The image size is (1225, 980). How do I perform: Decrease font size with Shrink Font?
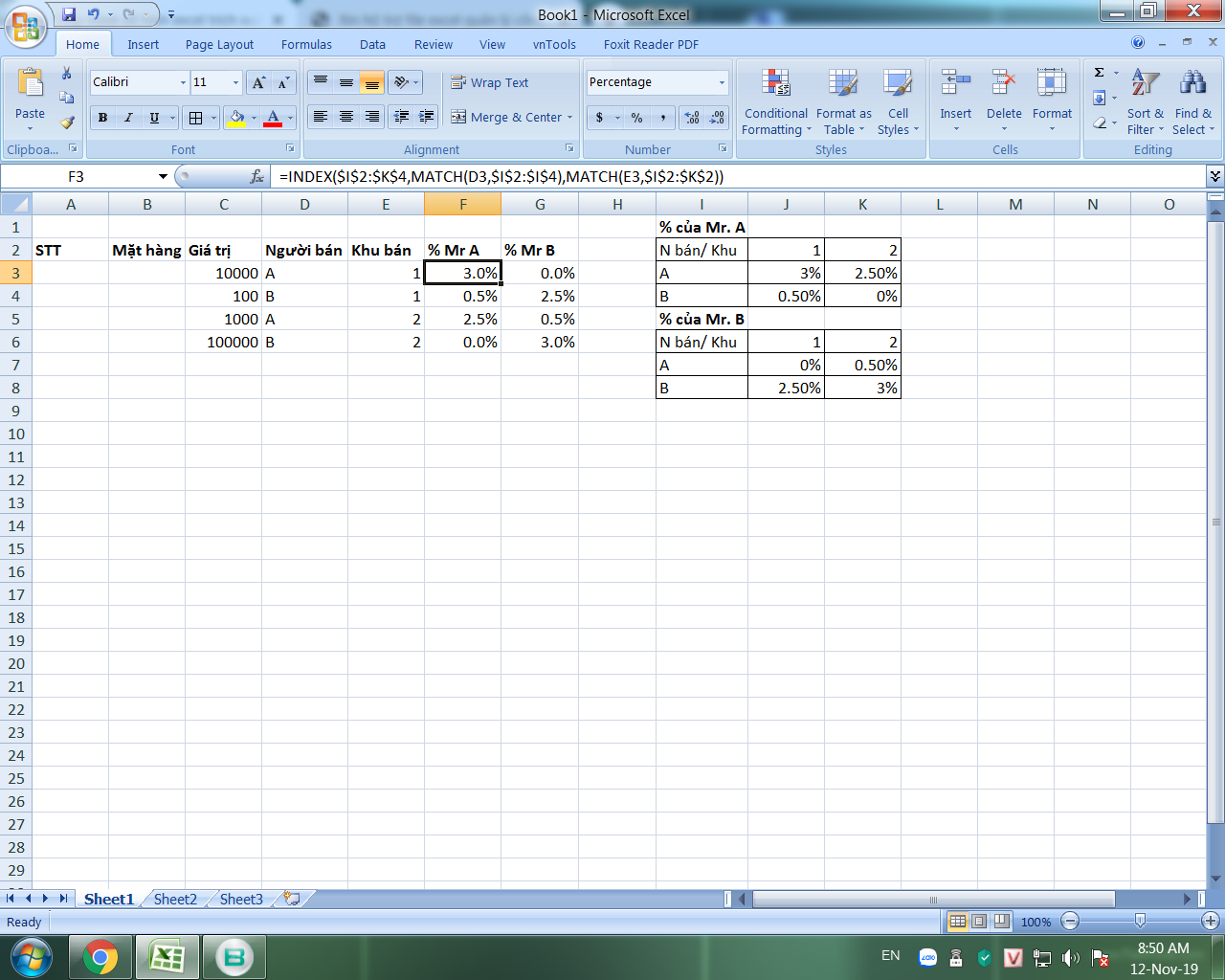pos(283,83)
